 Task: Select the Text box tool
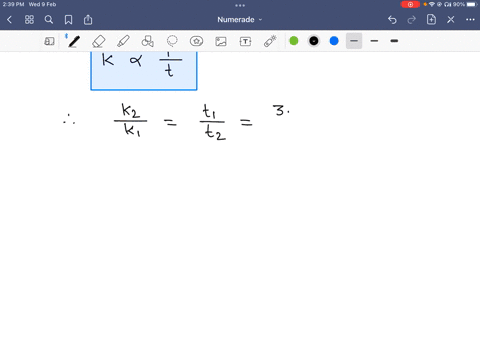coord(245,41)
